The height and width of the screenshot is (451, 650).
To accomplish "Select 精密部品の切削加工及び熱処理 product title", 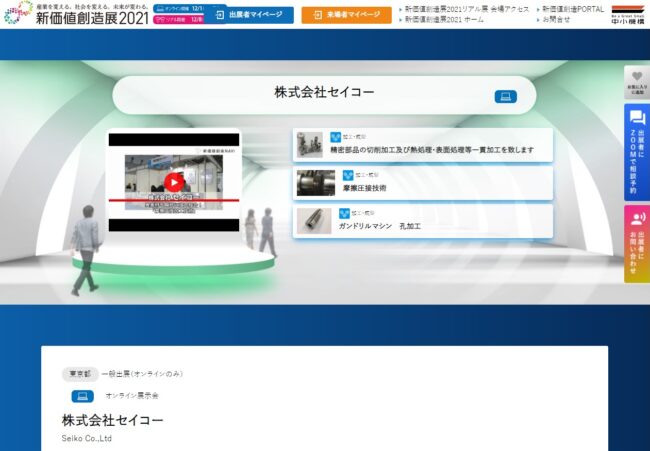I will 432,150.
